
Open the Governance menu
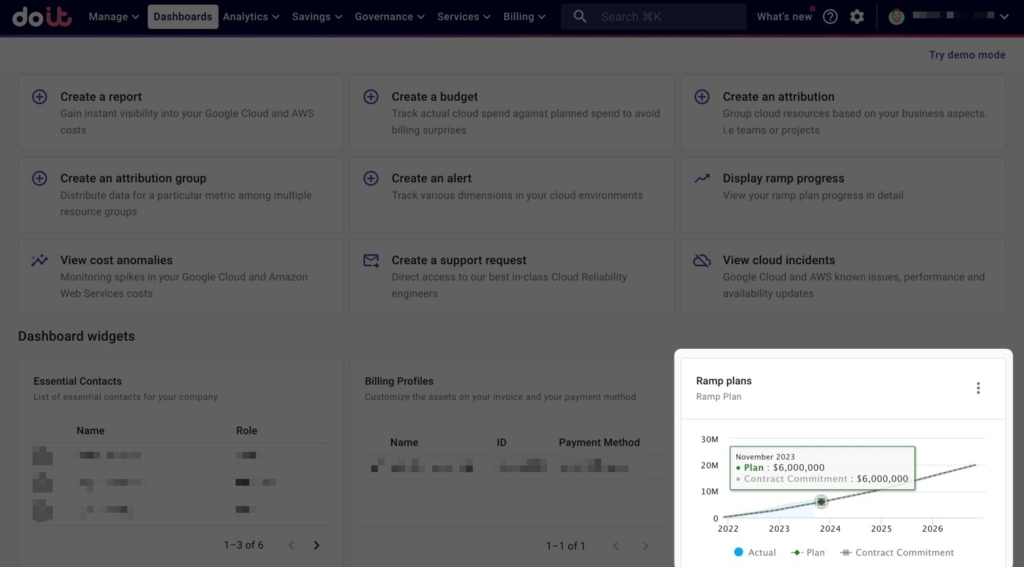(x=390, y=17)
